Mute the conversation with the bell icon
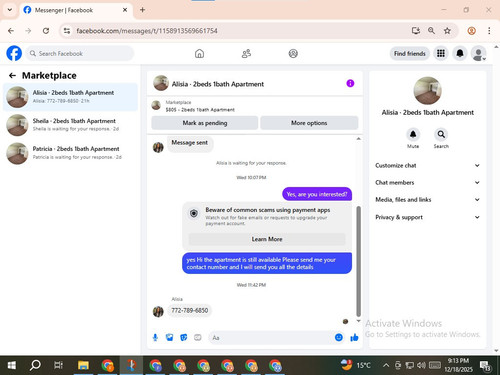Image resolution: width=500 pixels, height=375 pixels. 413,134
